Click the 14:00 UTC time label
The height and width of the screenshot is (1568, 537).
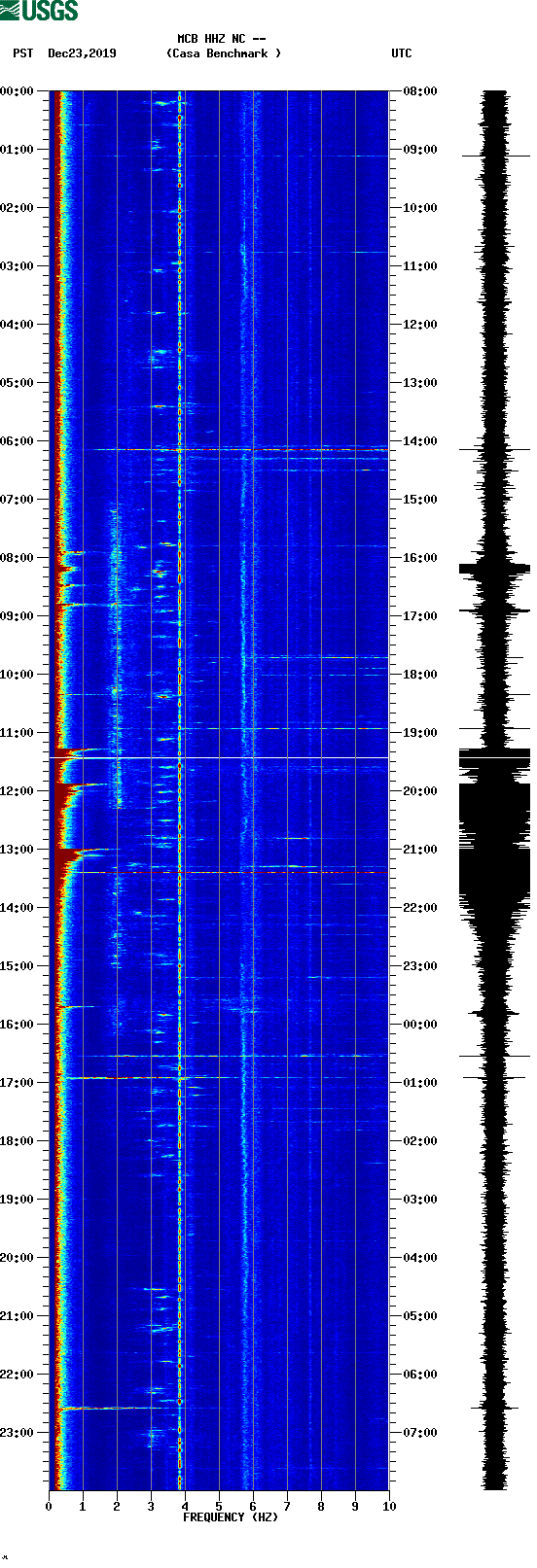point(420,441)
